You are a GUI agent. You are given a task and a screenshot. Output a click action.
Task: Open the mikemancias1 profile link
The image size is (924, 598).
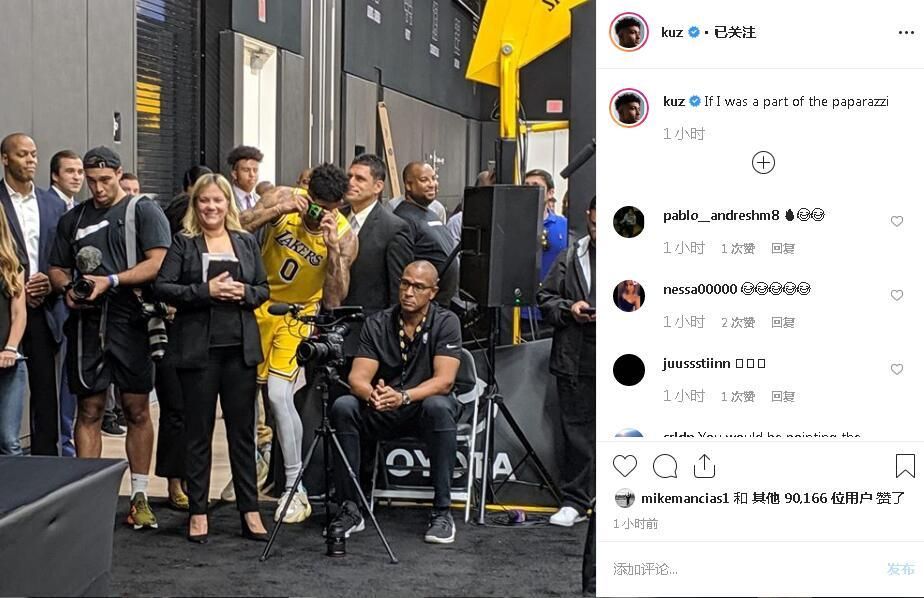(x=685, y=498)
